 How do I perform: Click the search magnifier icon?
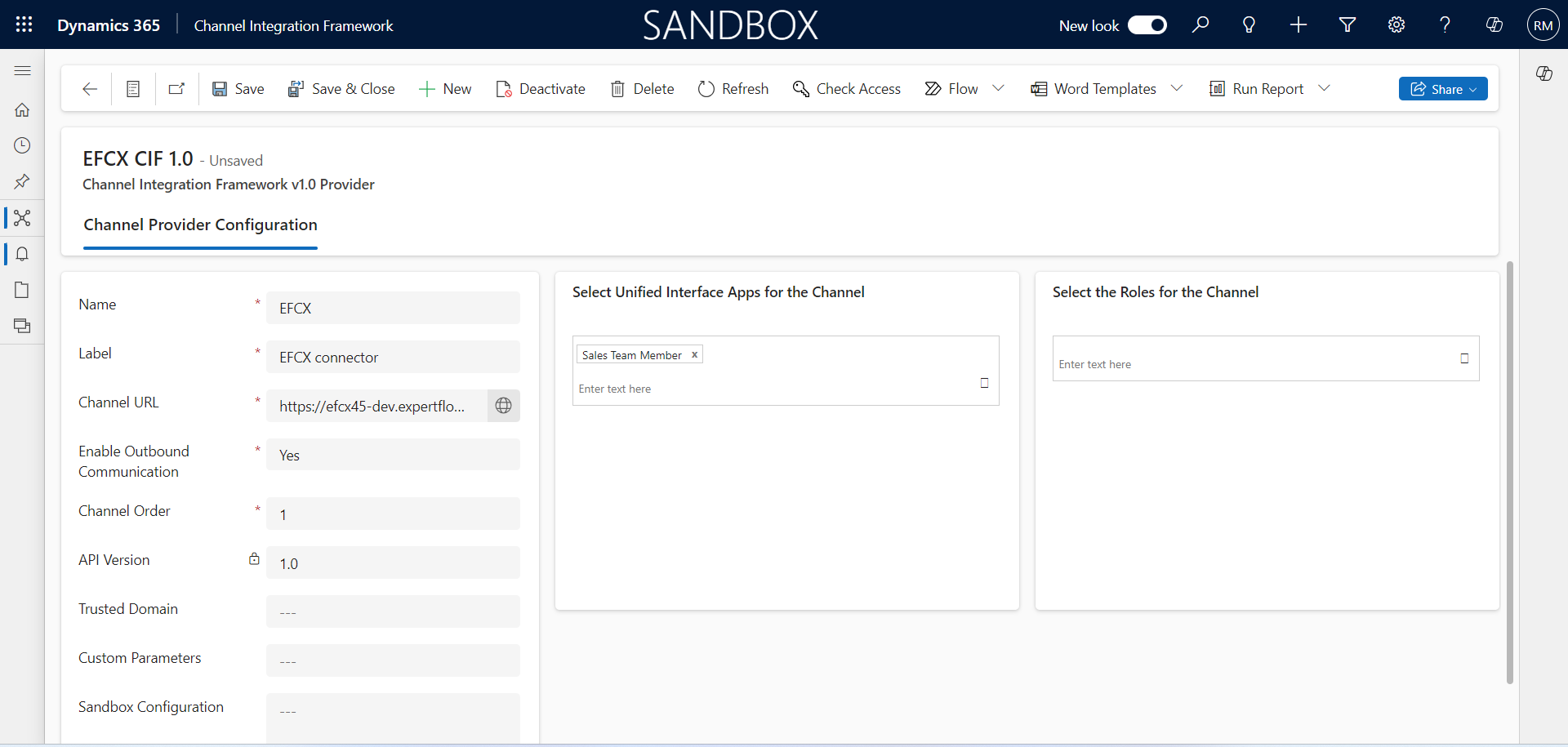1200,24
